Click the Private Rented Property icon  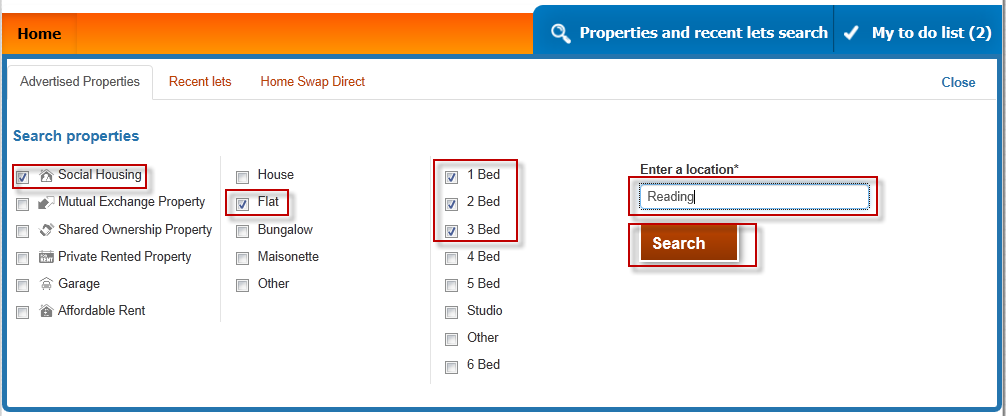tap(46, 257)
